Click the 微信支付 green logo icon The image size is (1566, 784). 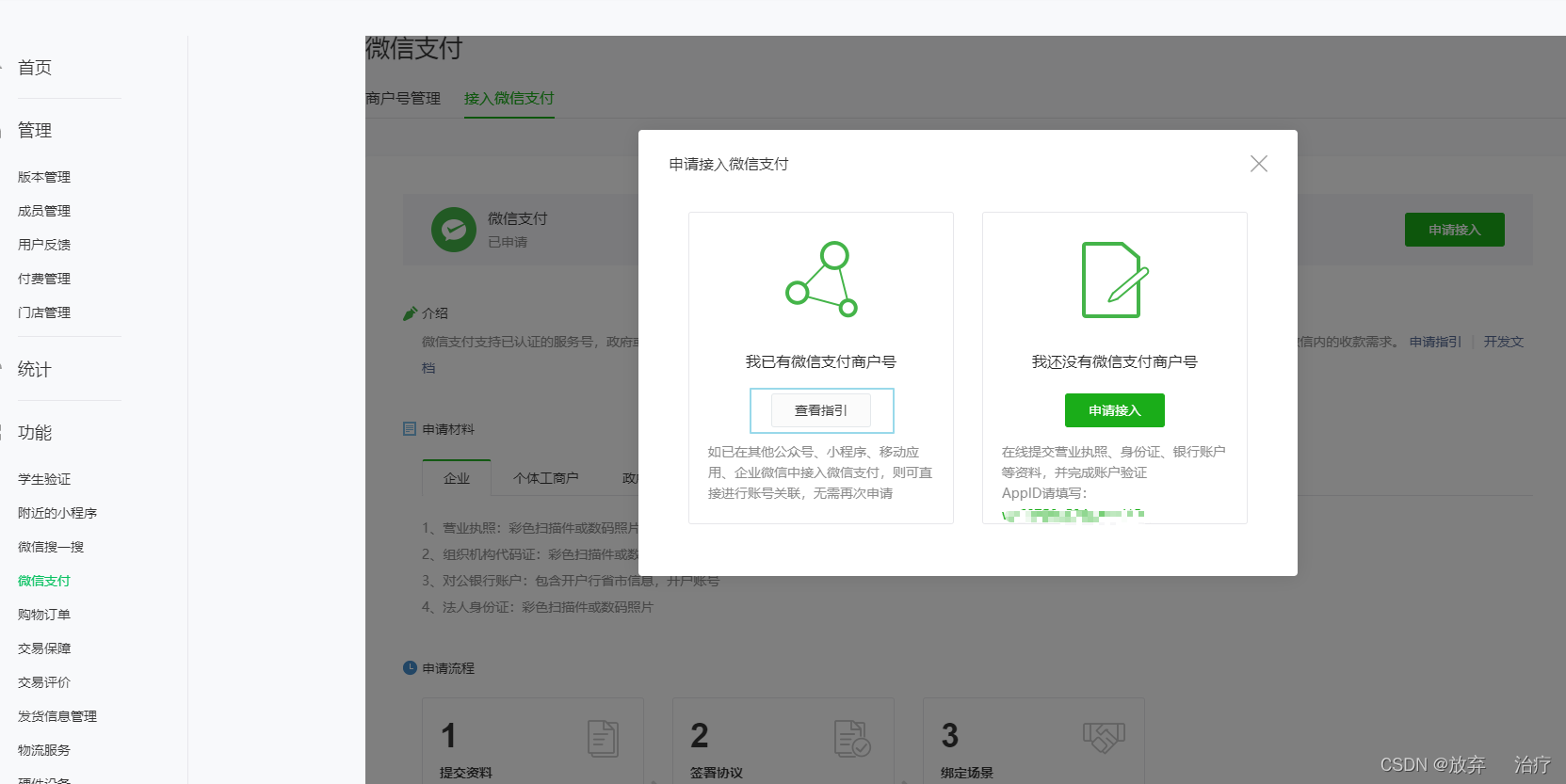pyautogui.click(x=454, y=230)
